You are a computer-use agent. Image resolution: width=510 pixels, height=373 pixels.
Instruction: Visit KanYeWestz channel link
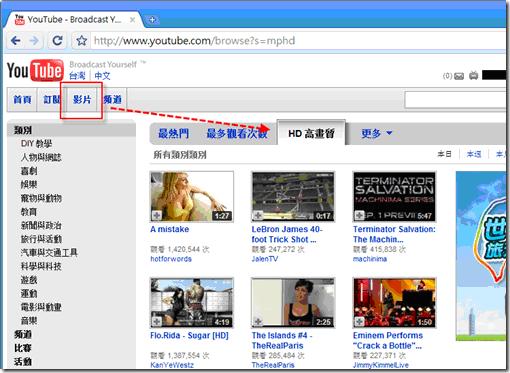tap(172, 365)
